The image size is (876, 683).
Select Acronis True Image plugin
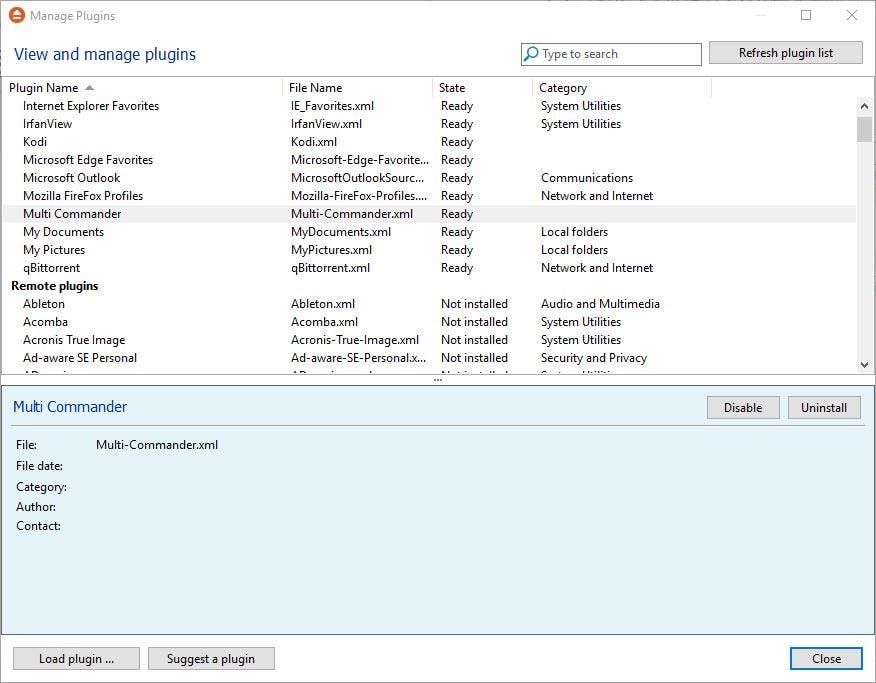tap(429, 340)
